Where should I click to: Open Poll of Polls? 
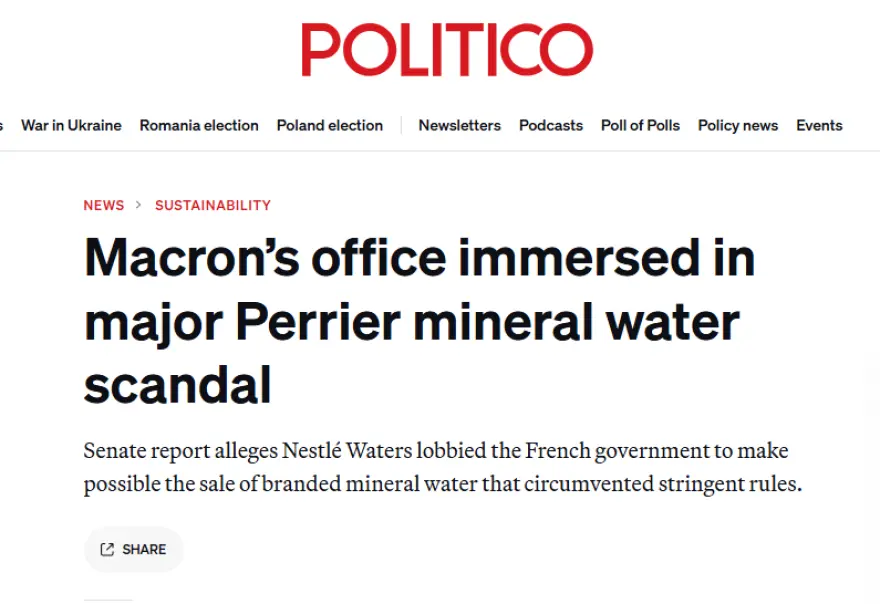click(640, 125)
